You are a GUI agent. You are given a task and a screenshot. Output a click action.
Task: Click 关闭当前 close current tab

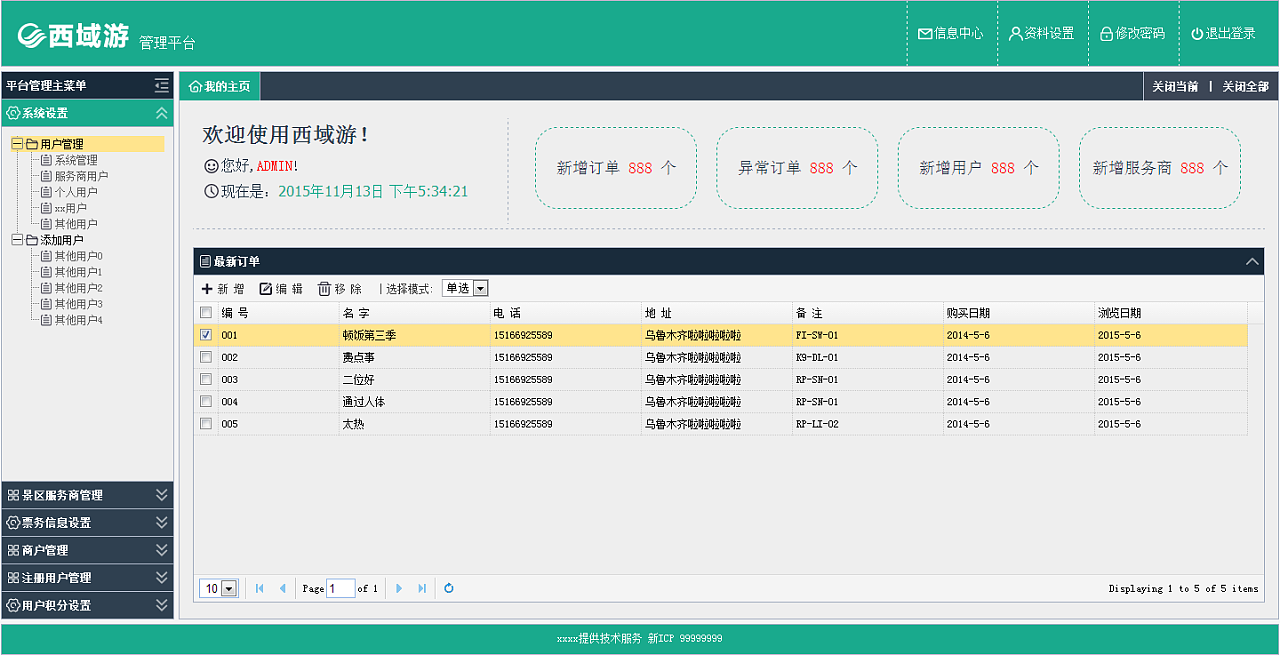1175,86
